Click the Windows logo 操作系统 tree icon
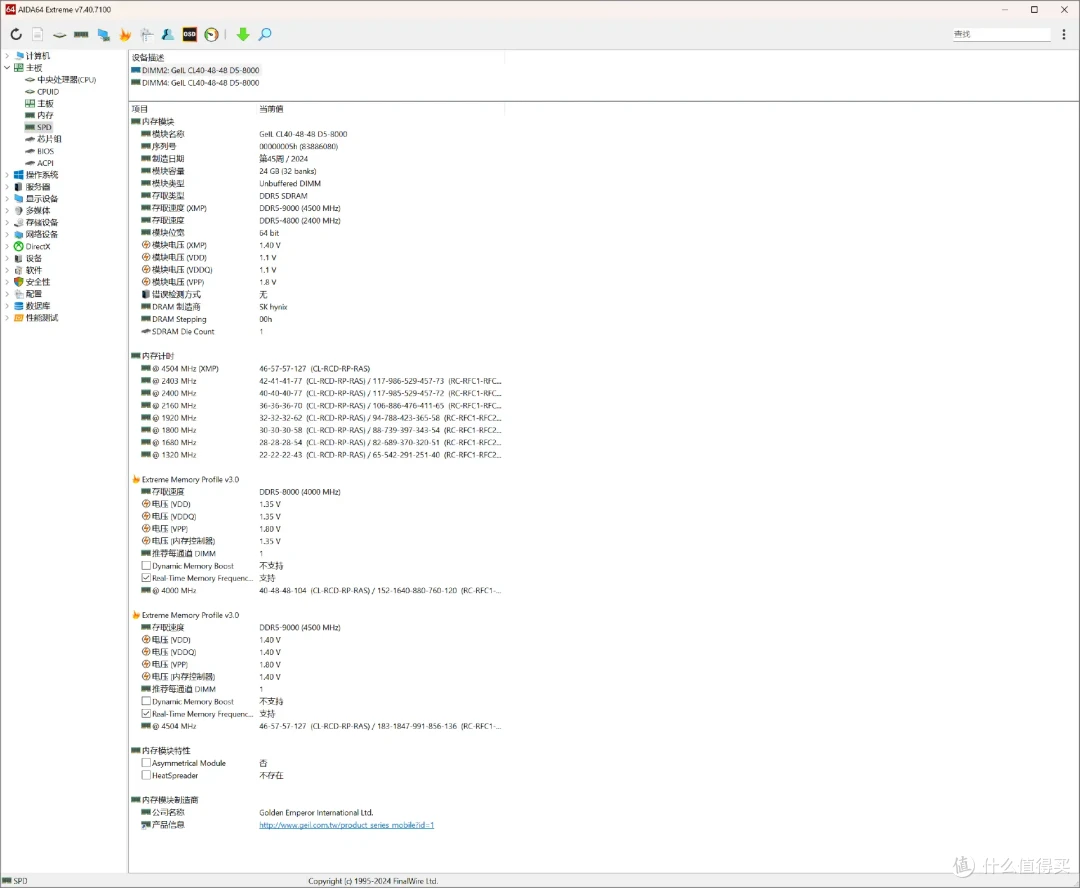The image size is (1080, 888). point(19,175)
